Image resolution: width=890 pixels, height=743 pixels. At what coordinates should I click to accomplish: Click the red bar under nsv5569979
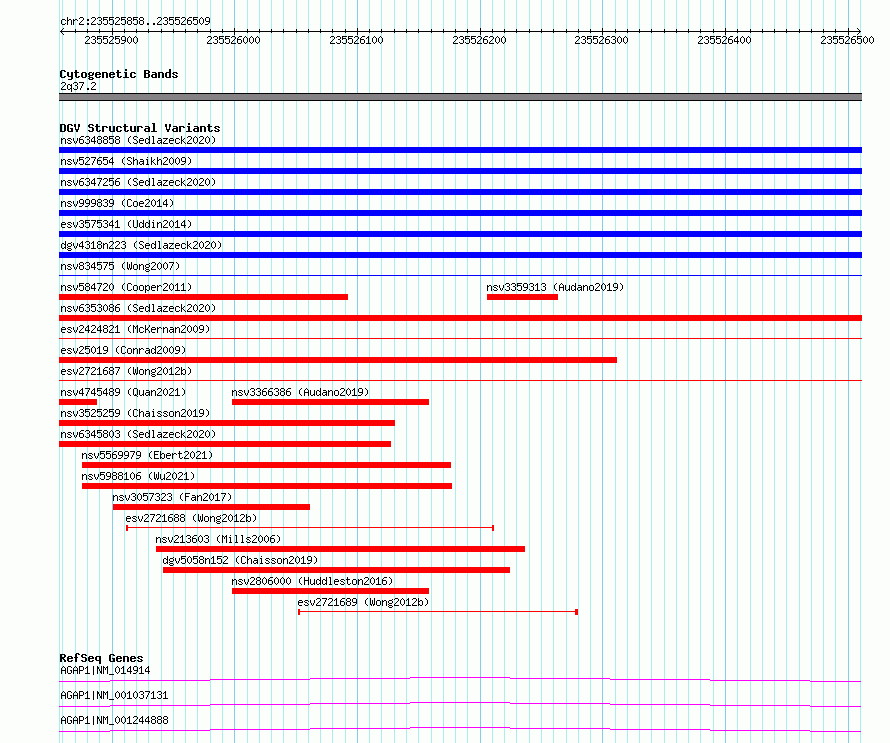[266, 465]
